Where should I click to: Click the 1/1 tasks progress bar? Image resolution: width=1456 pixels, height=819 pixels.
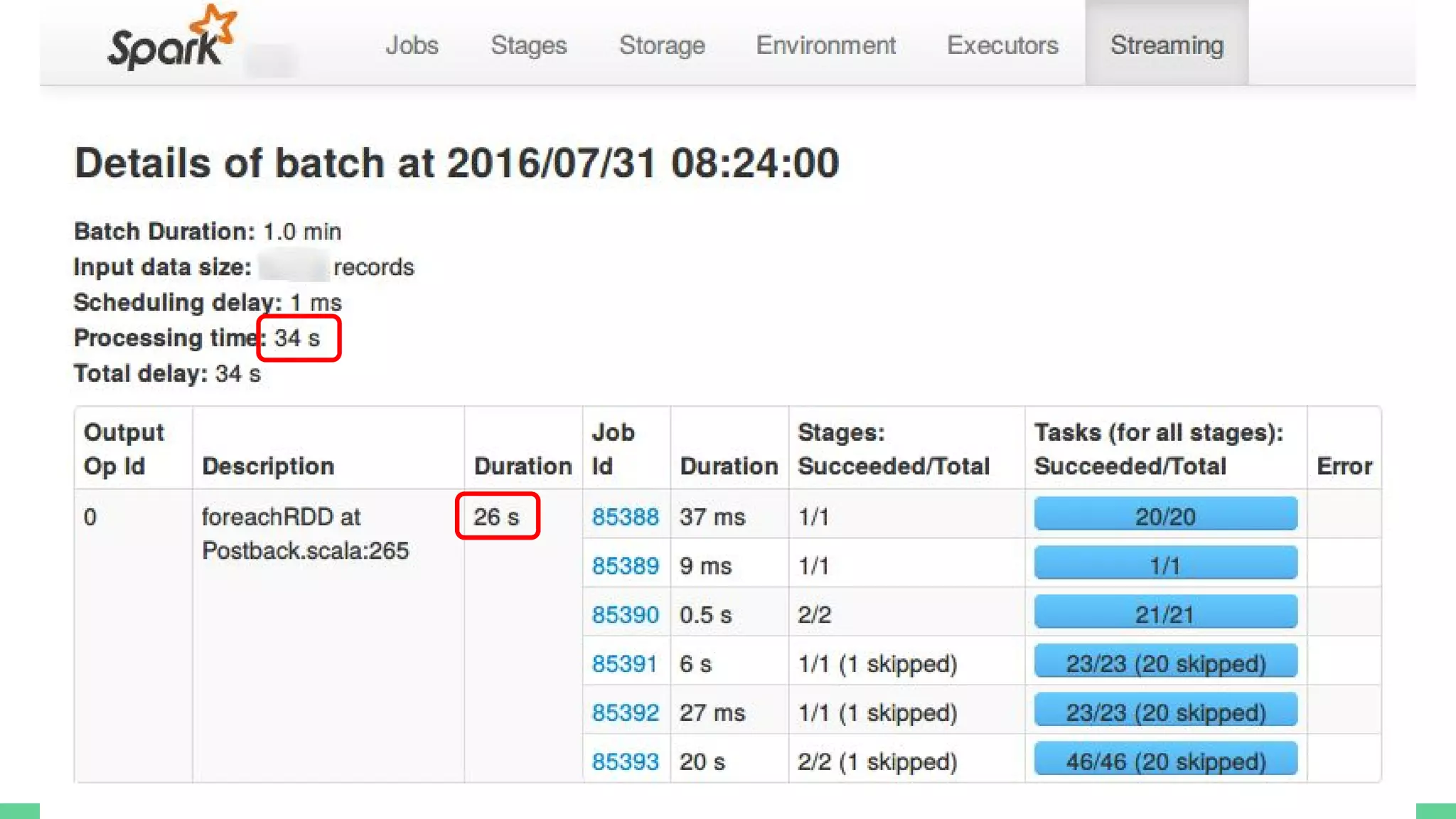click(x=1165, y=564)
